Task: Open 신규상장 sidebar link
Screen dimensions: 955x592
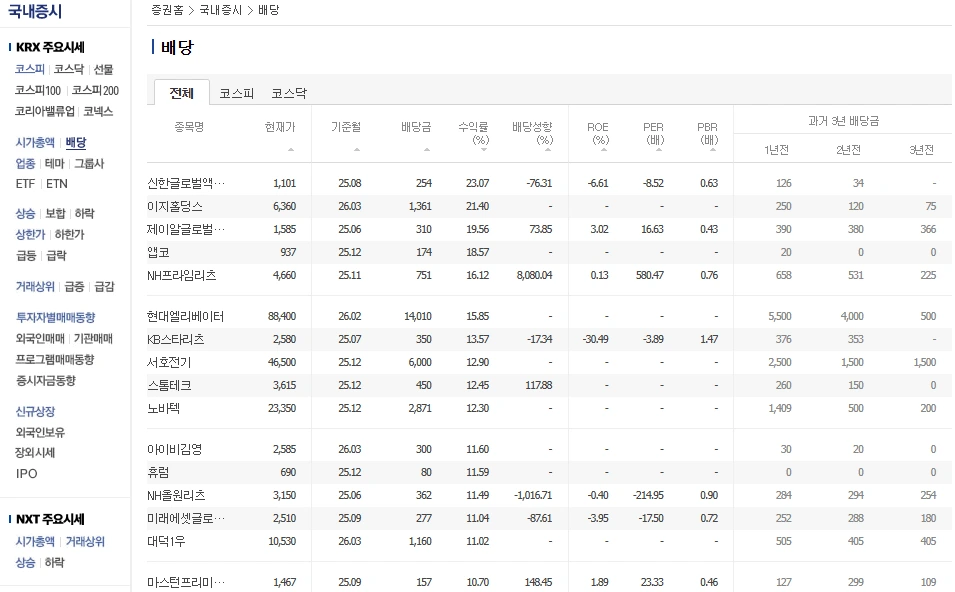Action: click(x=35, y=411)
